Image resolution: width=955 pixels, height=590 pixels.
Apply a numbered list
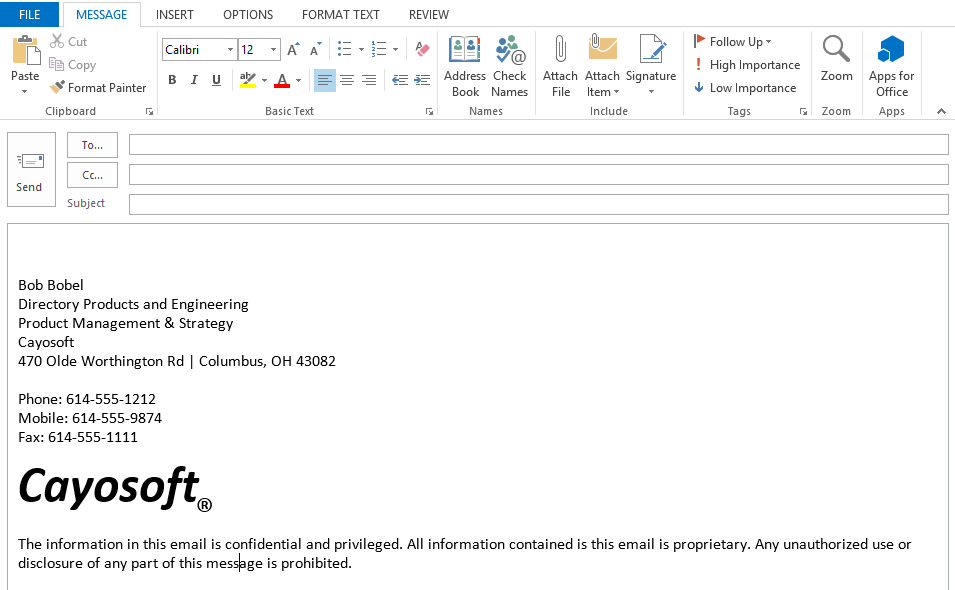coord(379,49)
